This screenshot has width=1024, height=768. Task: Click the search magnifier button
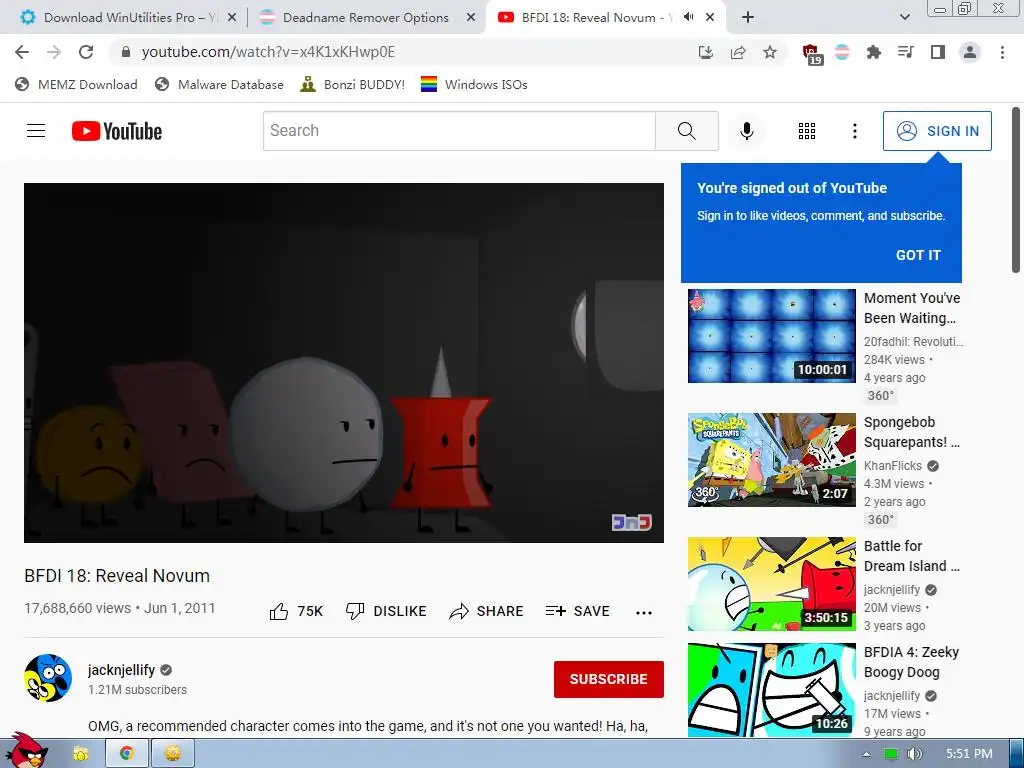[686, 131]
